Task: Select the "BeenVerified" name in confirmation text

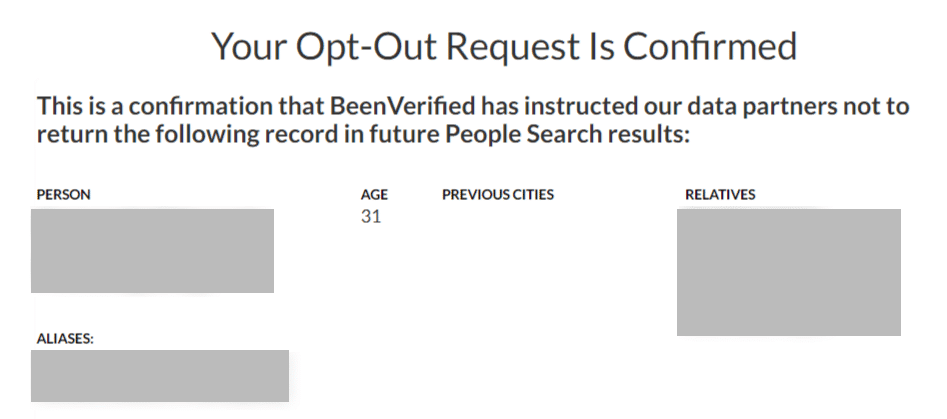Action: click(402, 106)
